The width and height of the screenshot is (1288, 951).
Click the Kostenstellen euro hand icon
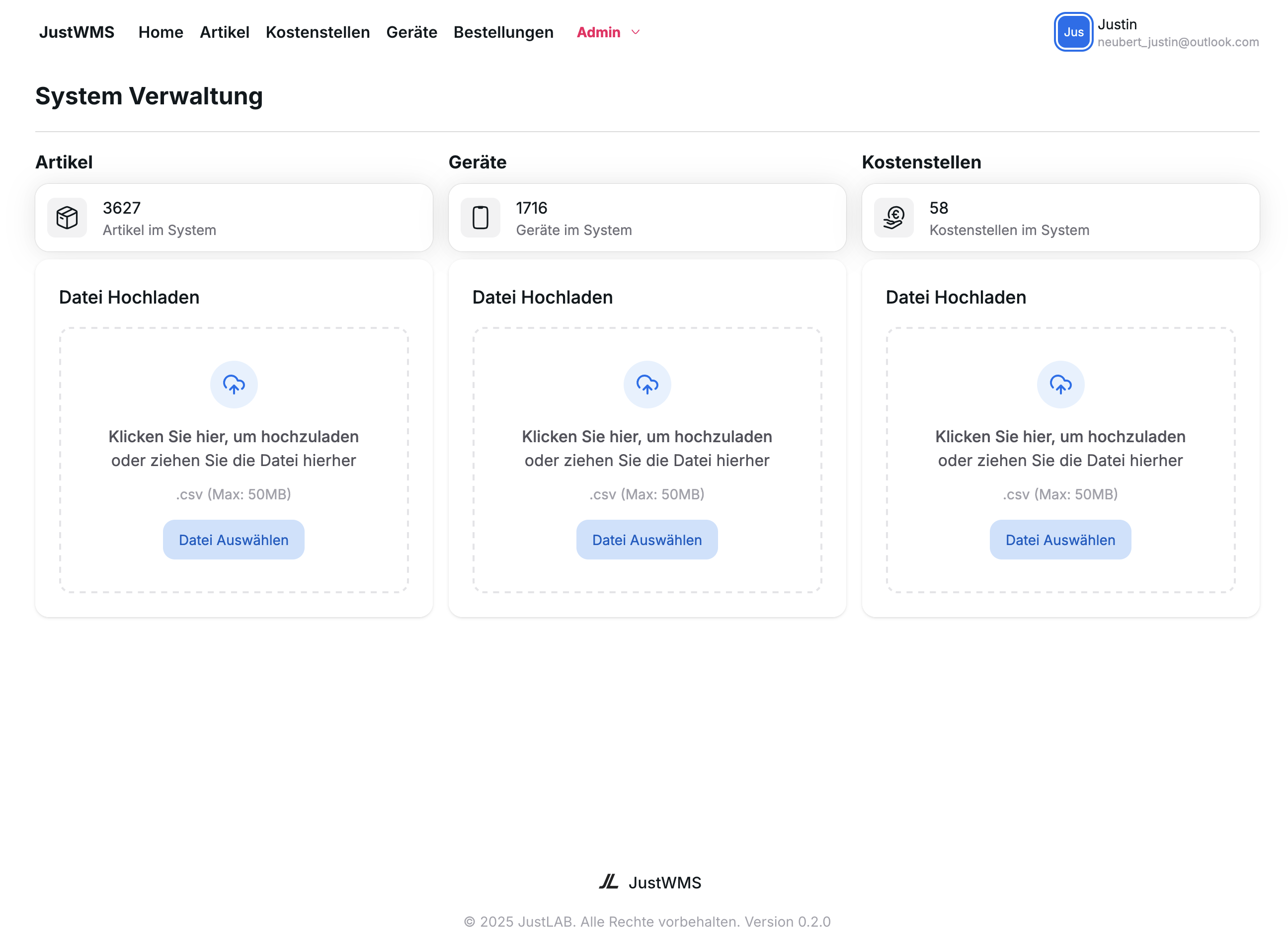[893, 218]
